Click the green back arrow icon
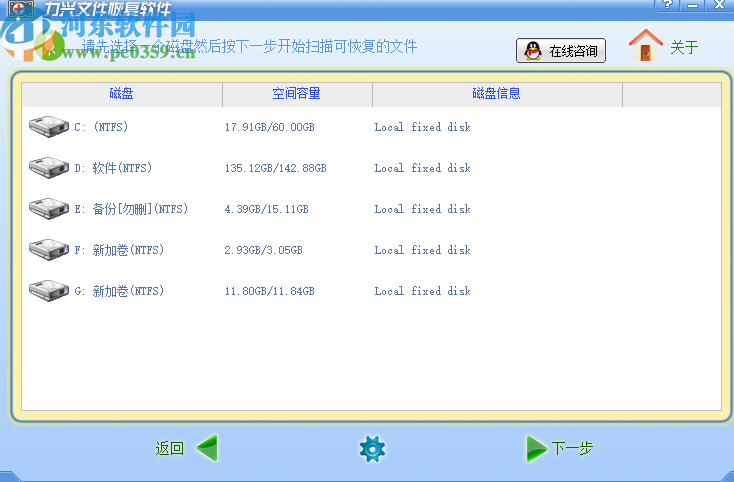Screen dimensions: 734x482 coord(207,448)
